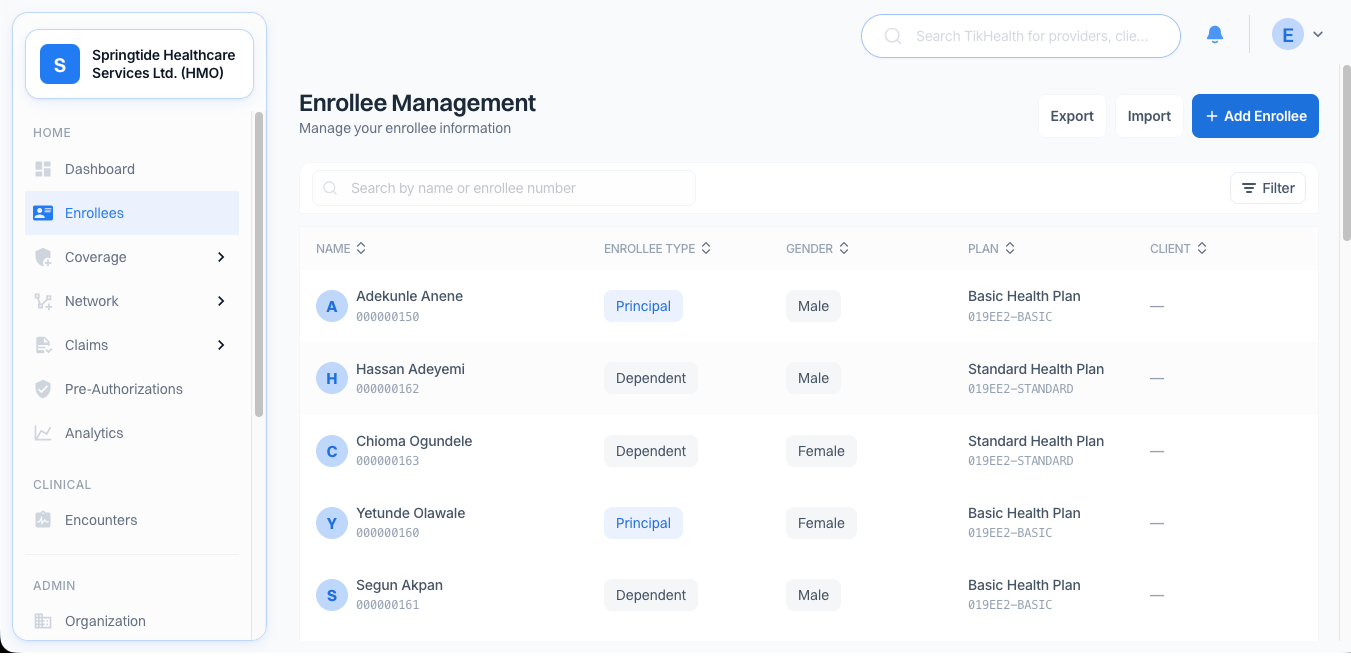1351x664 pixels.
Task: Click the Claims document icon
Action: pos(43,345)
